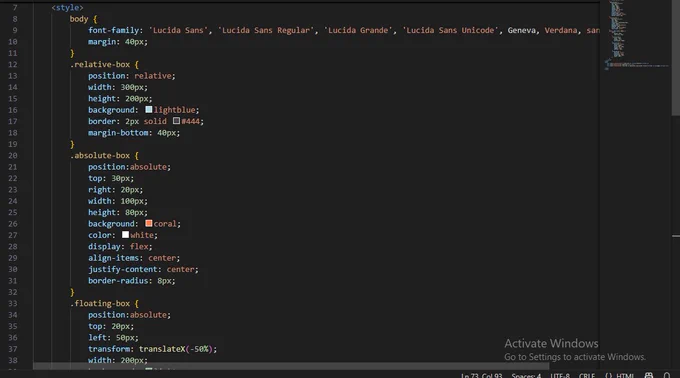Click line number 12 in the gutter

point(13,64)
